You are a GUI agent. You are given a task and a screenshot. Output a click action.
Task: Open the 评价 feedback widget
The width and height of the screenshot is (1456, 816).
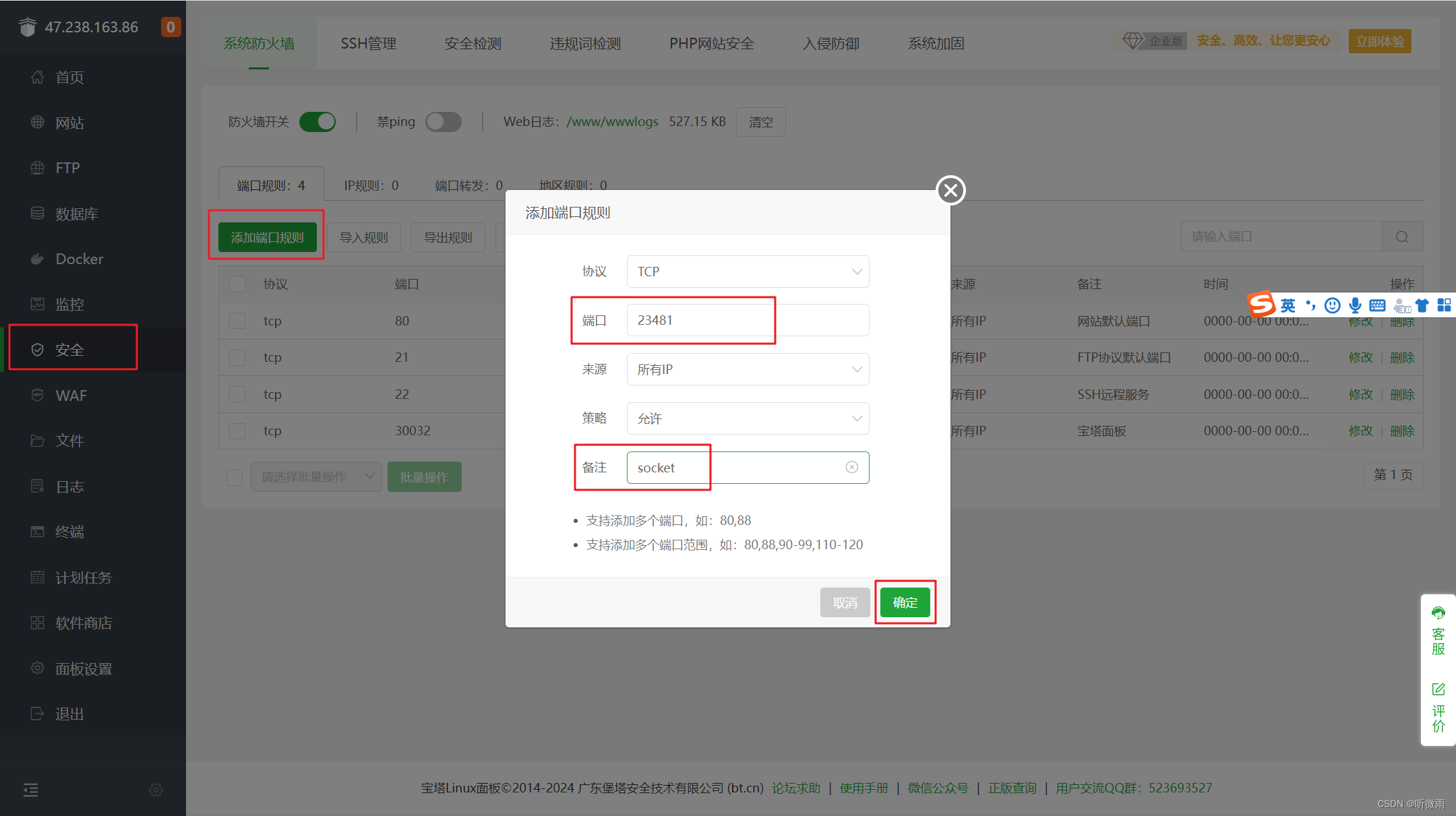click(1438, 708)
